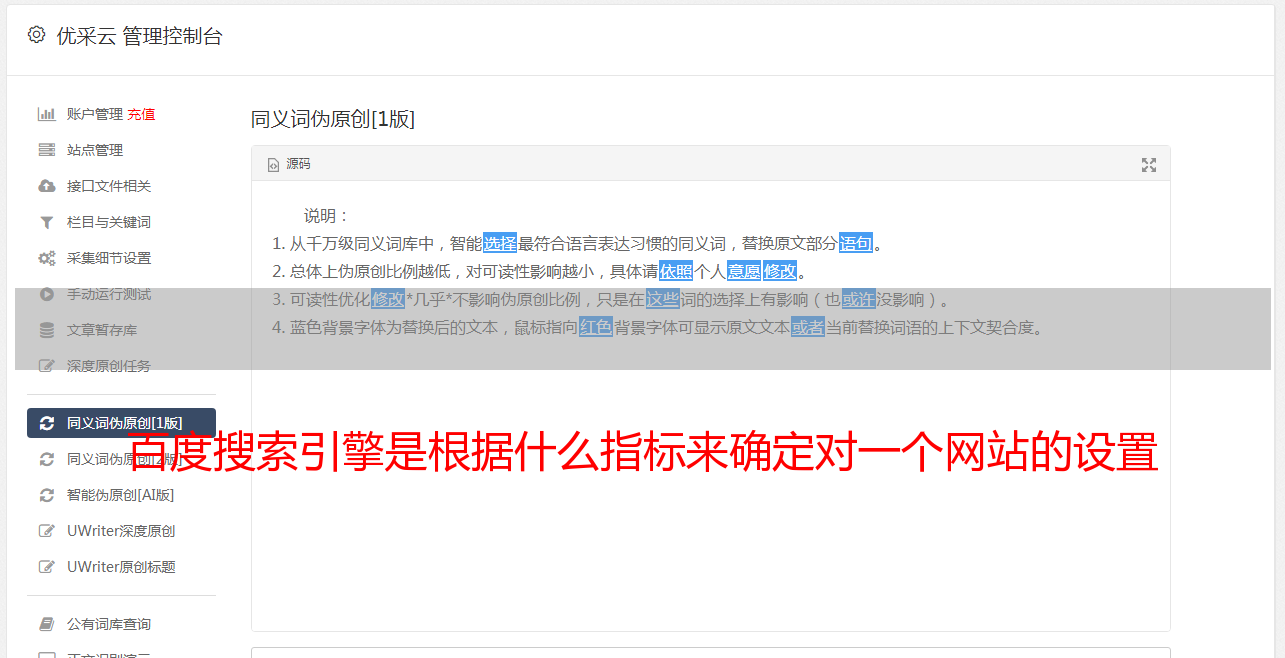Click the 公有词库查询 book icon
This screenshot has height=658, width=1285.
click(46, 624)
